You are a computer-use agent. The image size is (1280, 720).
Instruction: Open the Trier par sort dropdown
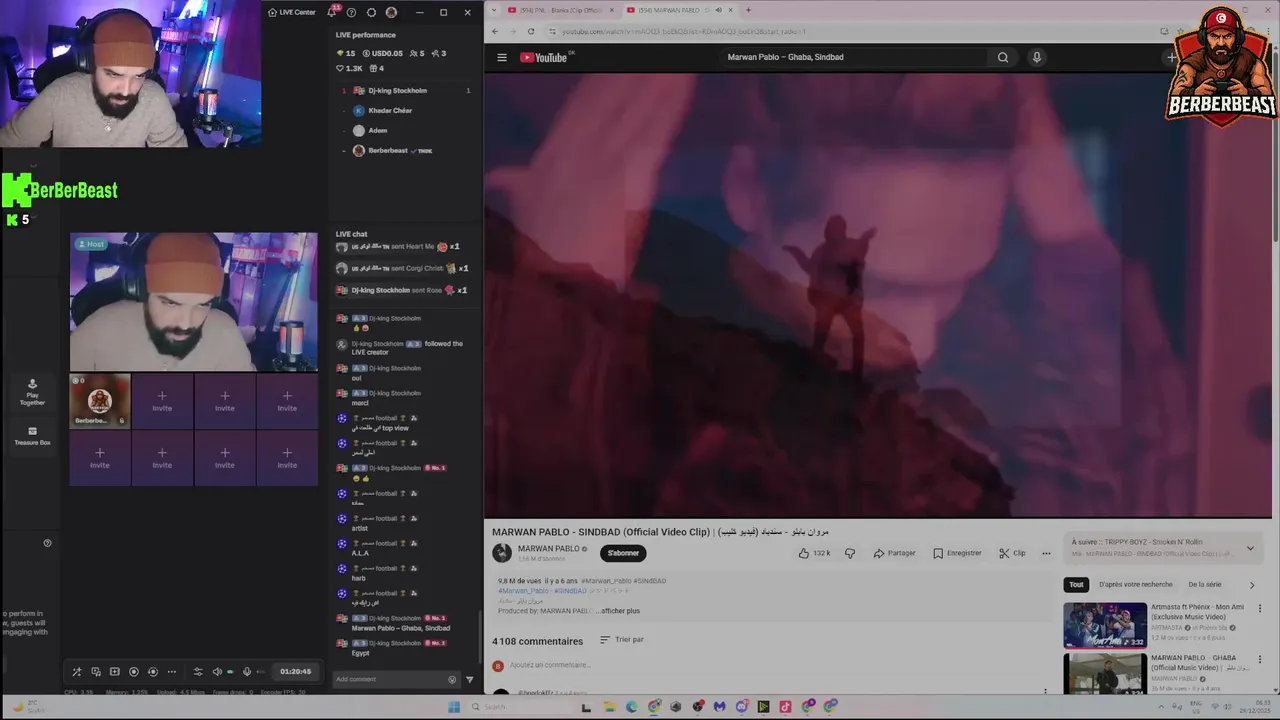(x=622, y=640)
